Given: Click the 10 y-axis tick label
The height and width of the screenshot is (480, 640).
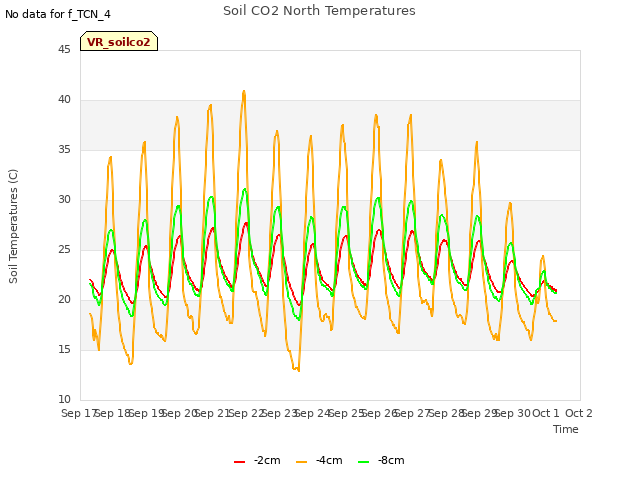Looking at the screenshot, I should tap(64, 400).
